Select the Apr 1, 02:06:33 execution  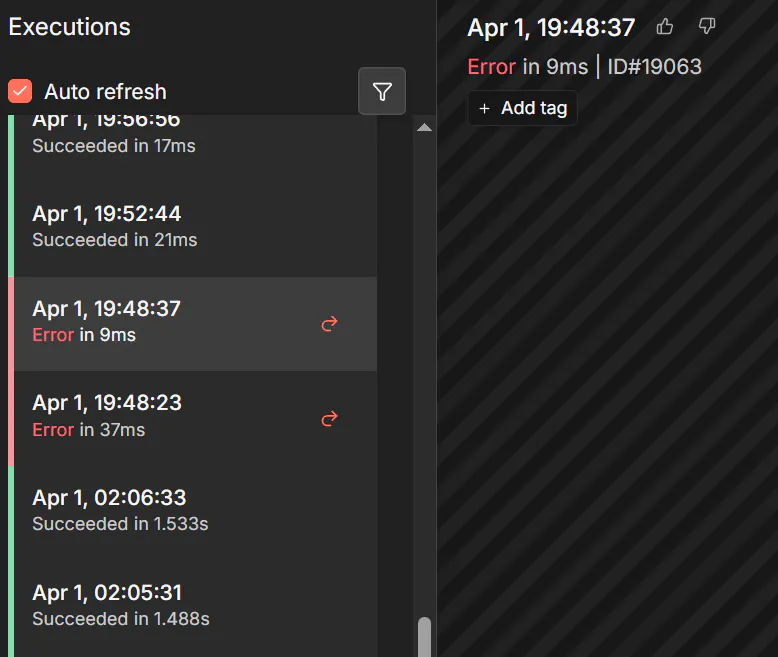[150, 510]
